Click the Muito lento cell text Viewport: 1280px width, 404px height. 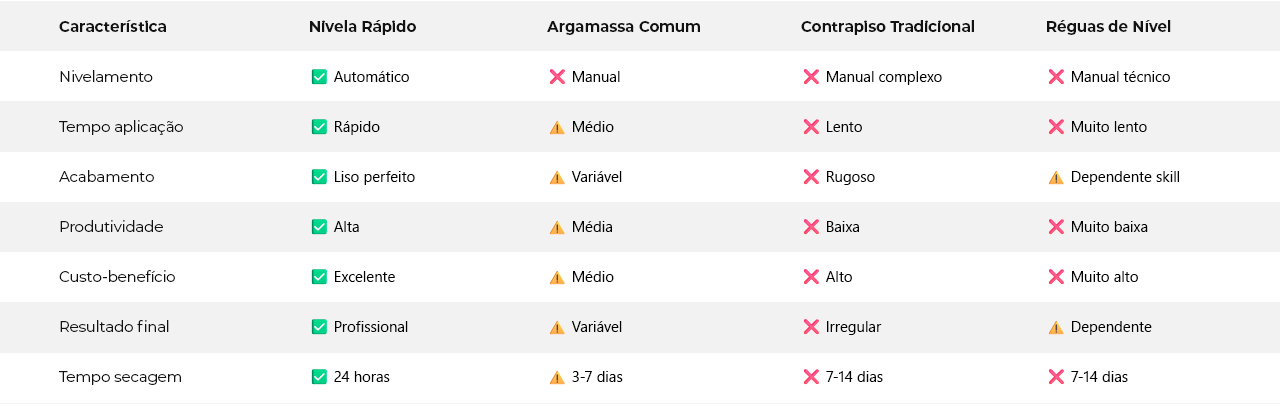(1109, 127)
